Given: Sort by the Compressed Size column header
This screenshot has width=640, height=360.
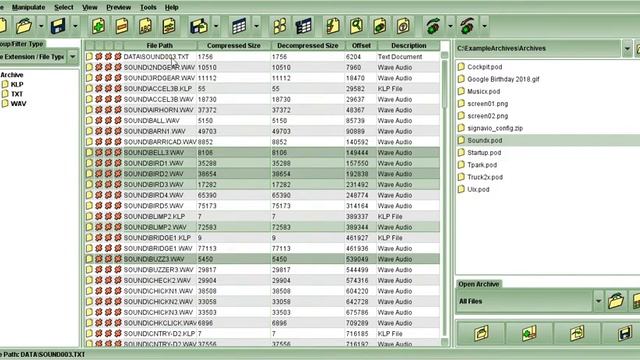Looking at the screenshot, I should tap(233, 46).
